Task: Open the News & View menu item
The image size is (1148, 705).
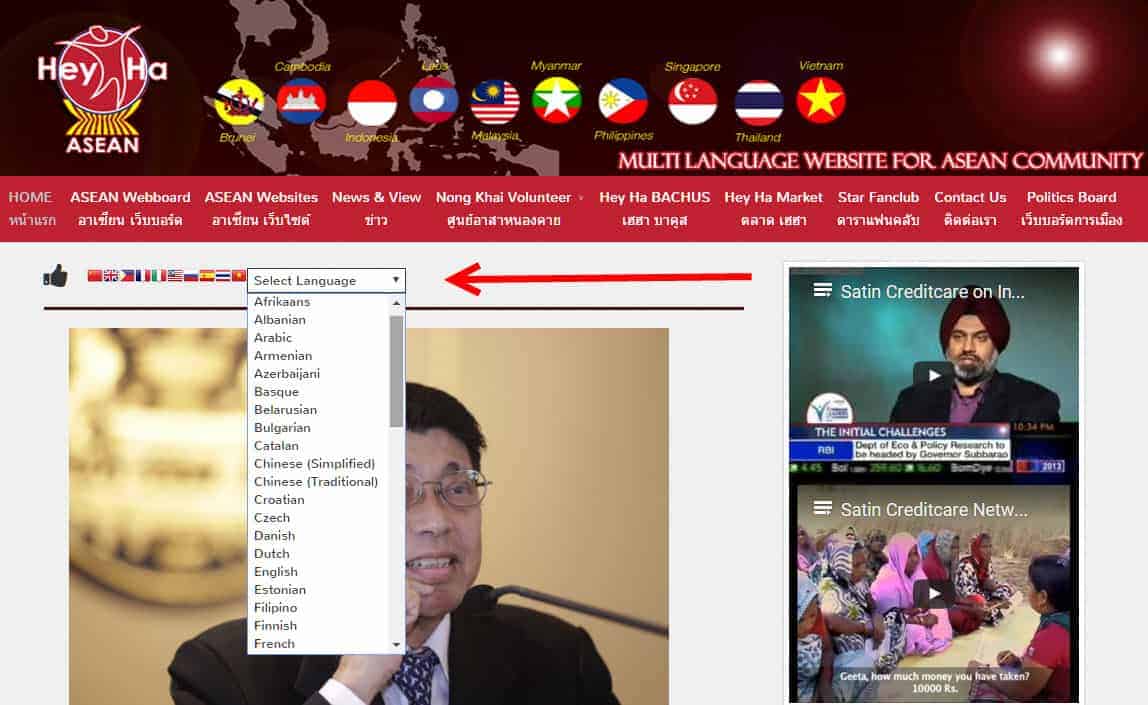Action: [x=376, y=208]
